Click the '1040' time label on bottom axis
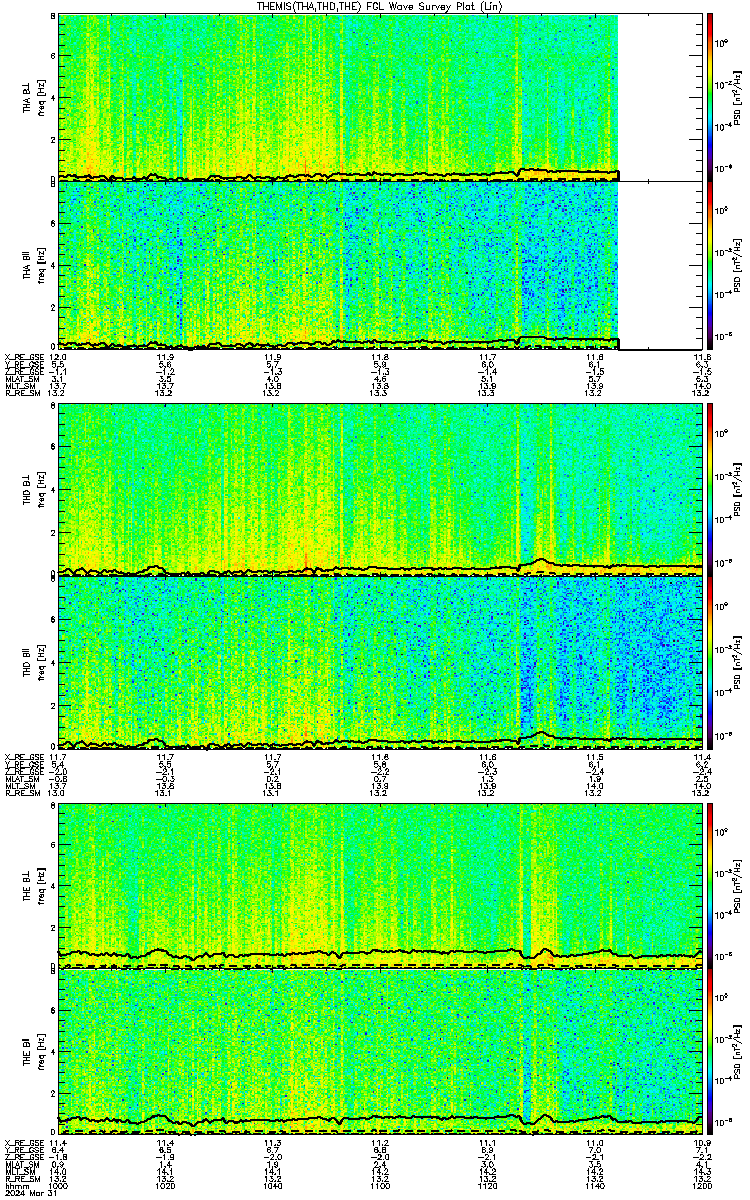The image size is (750, 1200). [273, 1184]
